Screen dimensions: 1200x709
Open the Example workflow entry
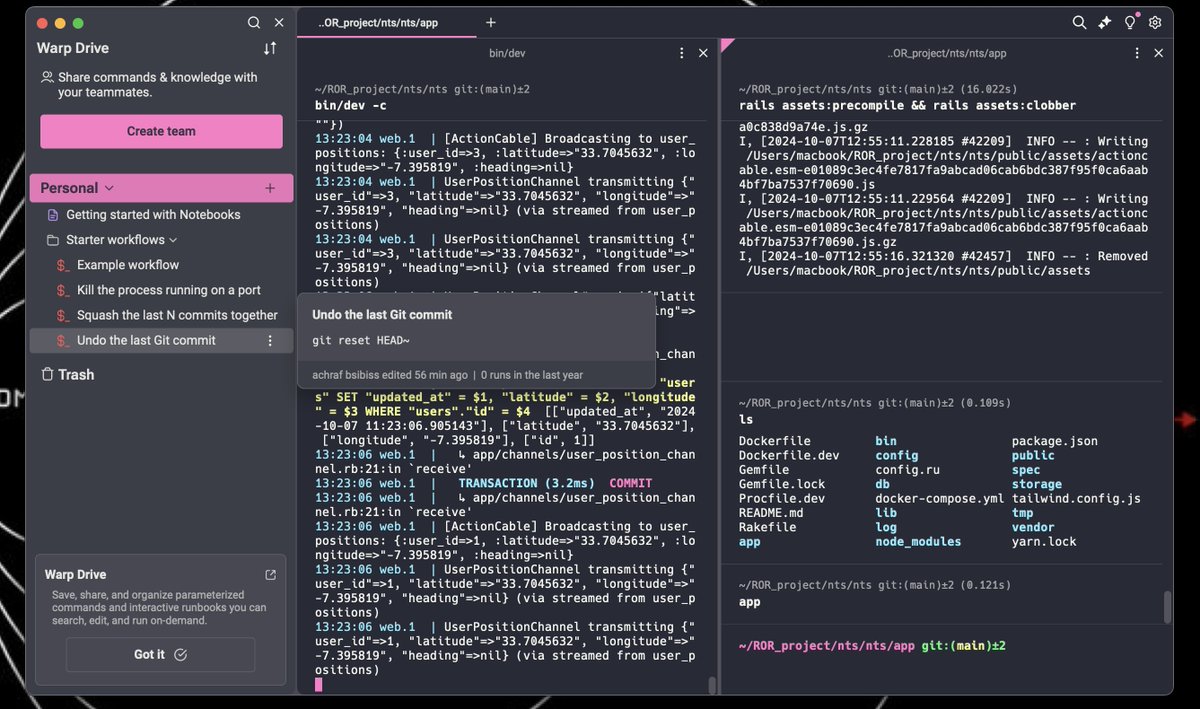128,265
